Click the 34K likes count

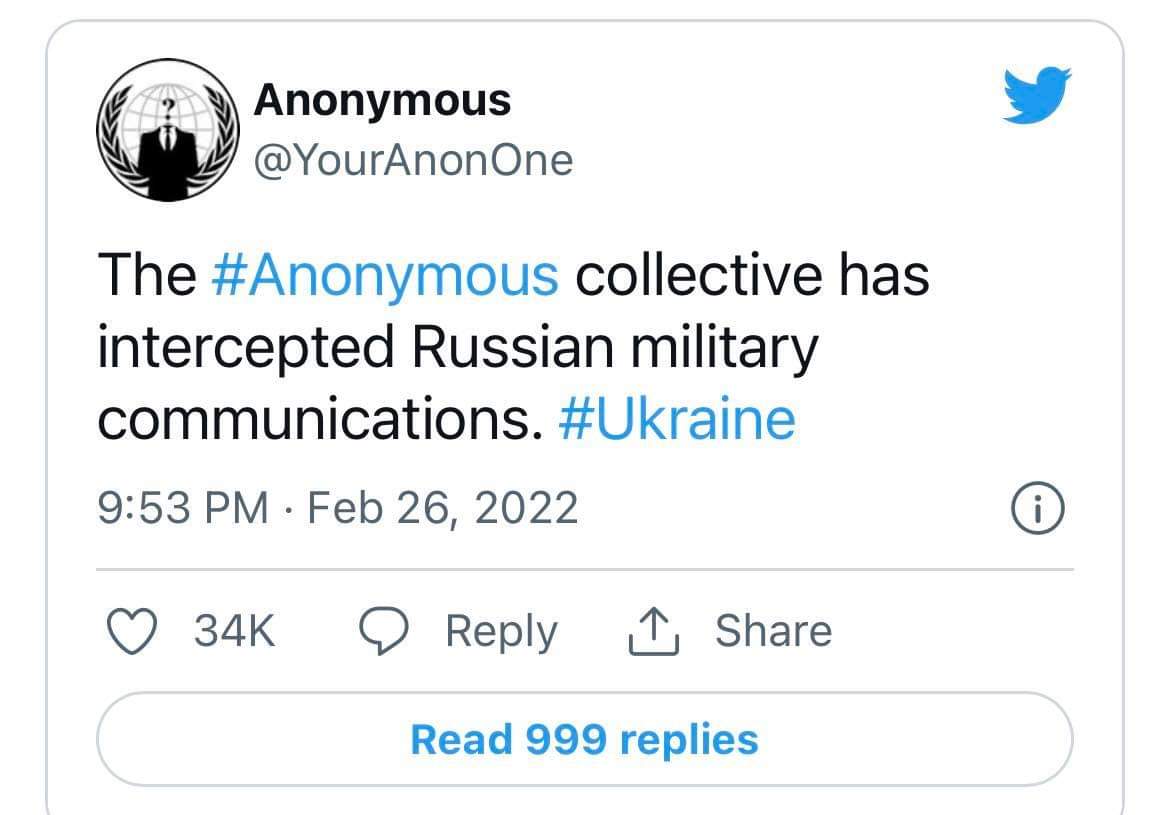235,631
